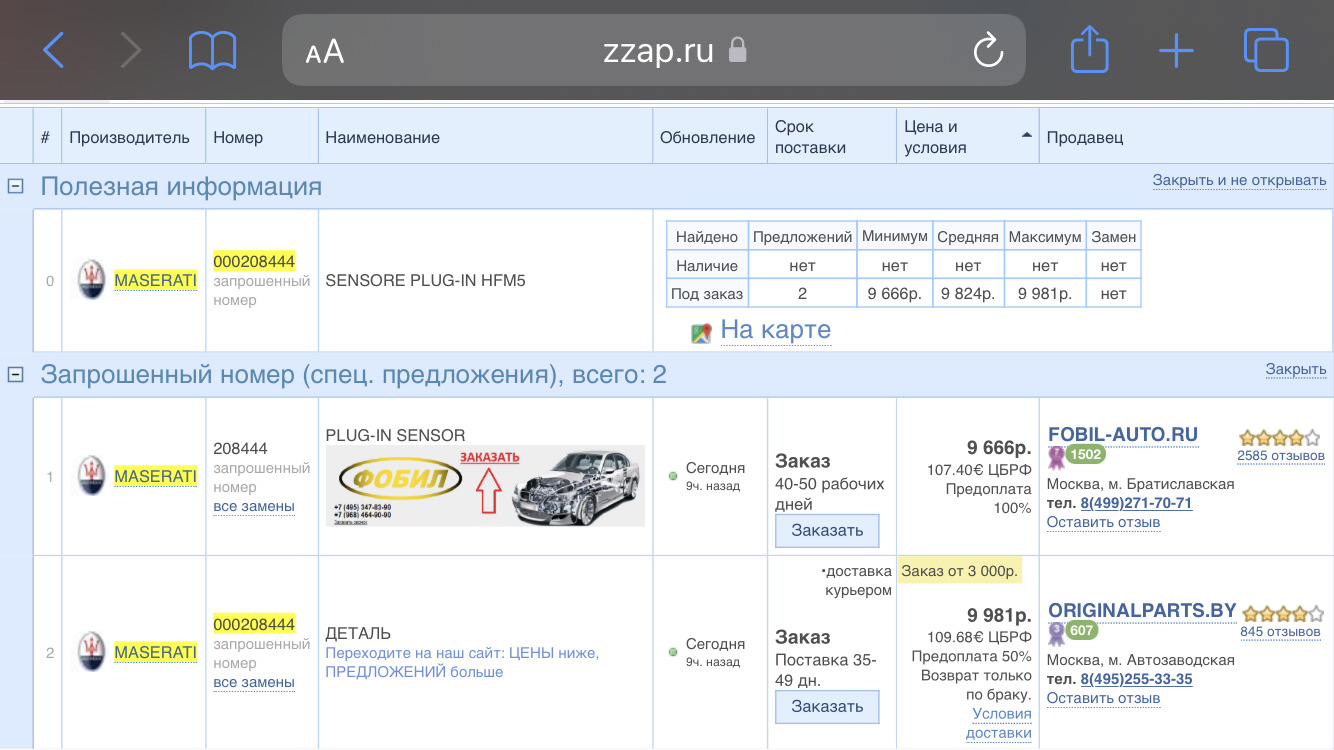Click the Продавец column header

1085,137
